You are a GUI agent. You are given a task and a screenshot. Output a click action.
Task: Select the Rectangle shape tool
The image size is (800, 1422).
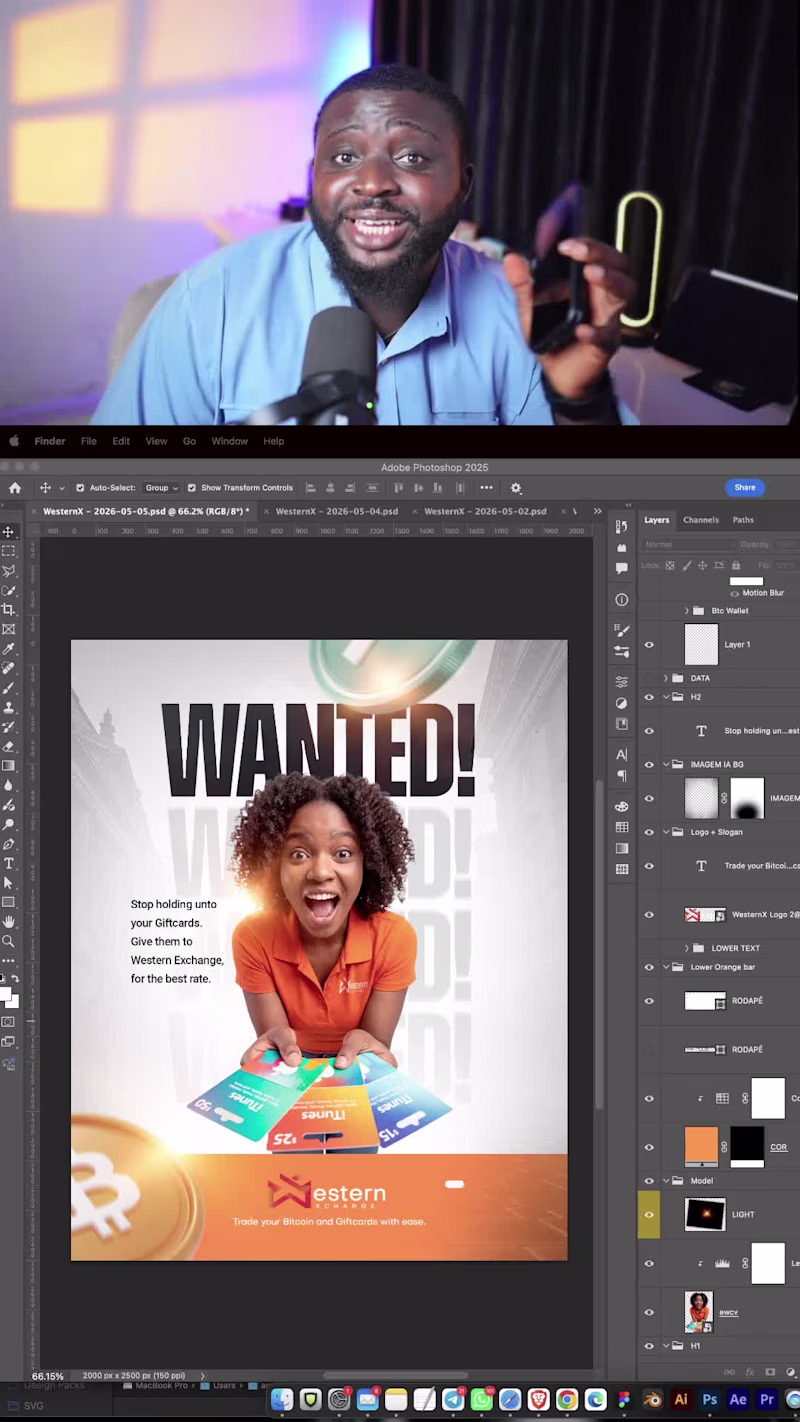[8, 902]
